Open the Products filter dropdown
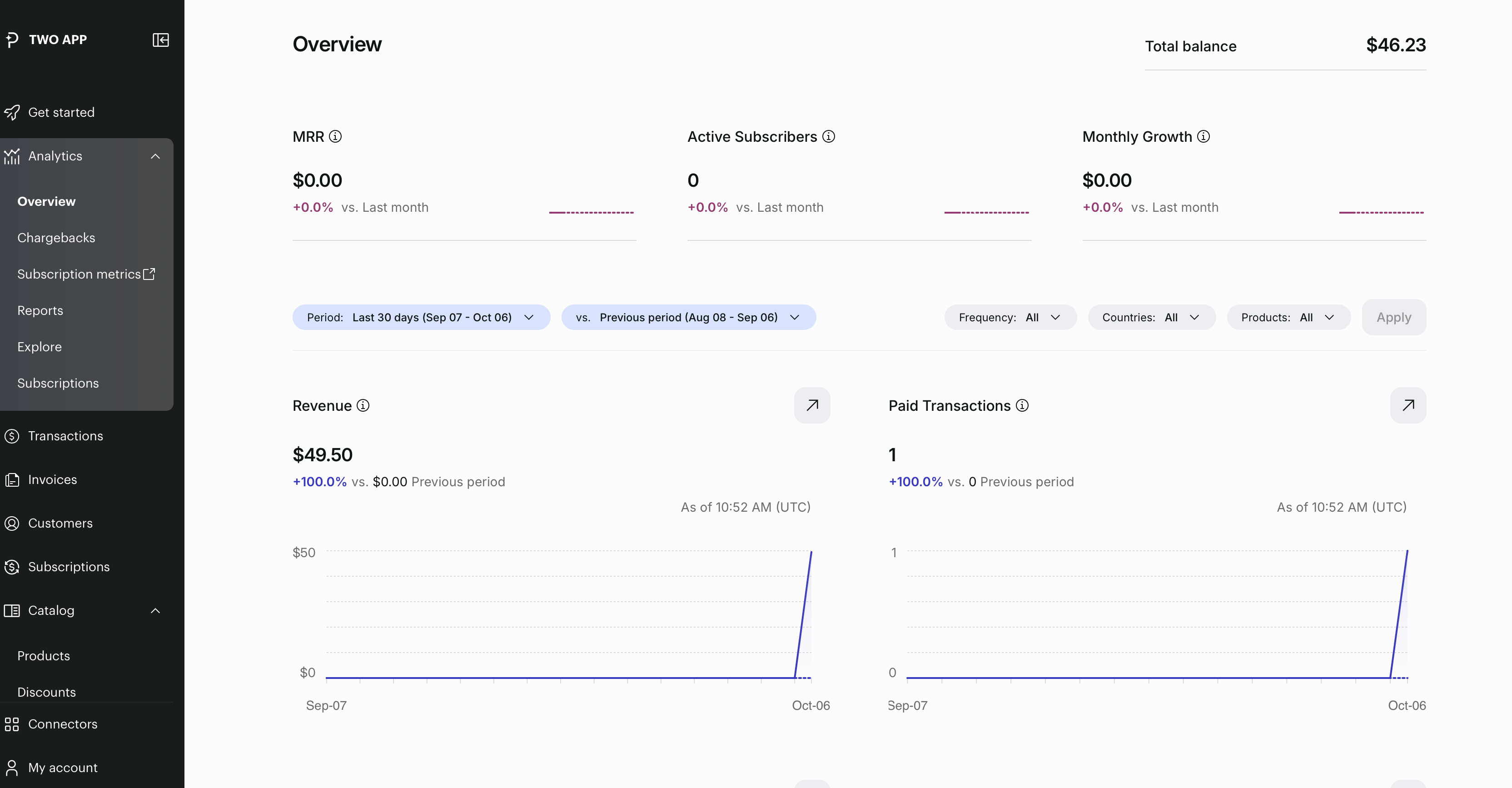 click(x=1289, y=317)
